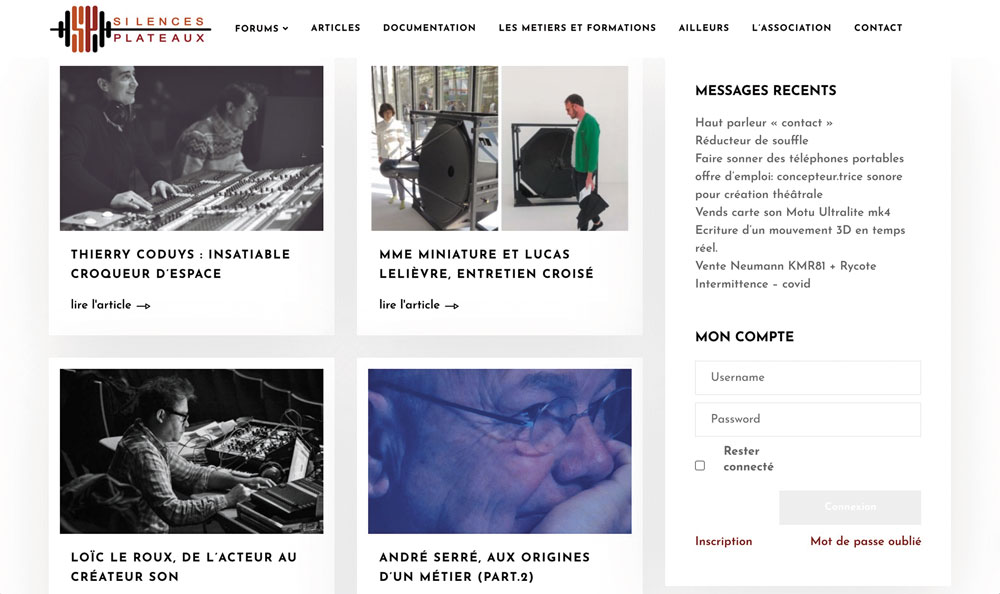1000x594 pixels.
Task: Open André Serré blue portrait thumbnail
Action: (499, 451)
